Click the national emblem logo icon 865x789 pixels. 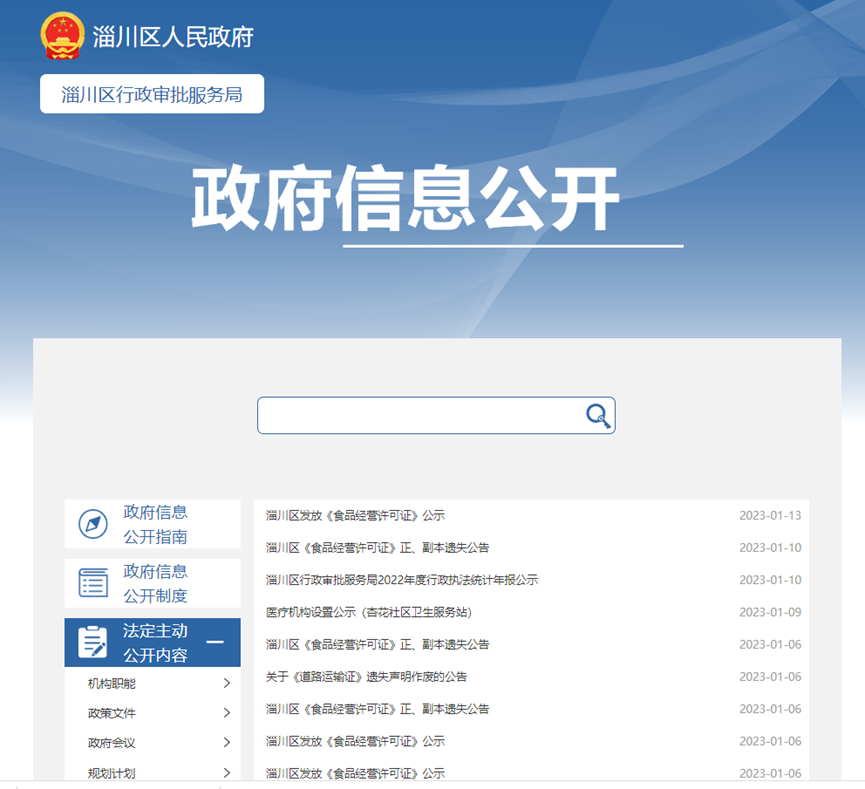tap(63, 37)
